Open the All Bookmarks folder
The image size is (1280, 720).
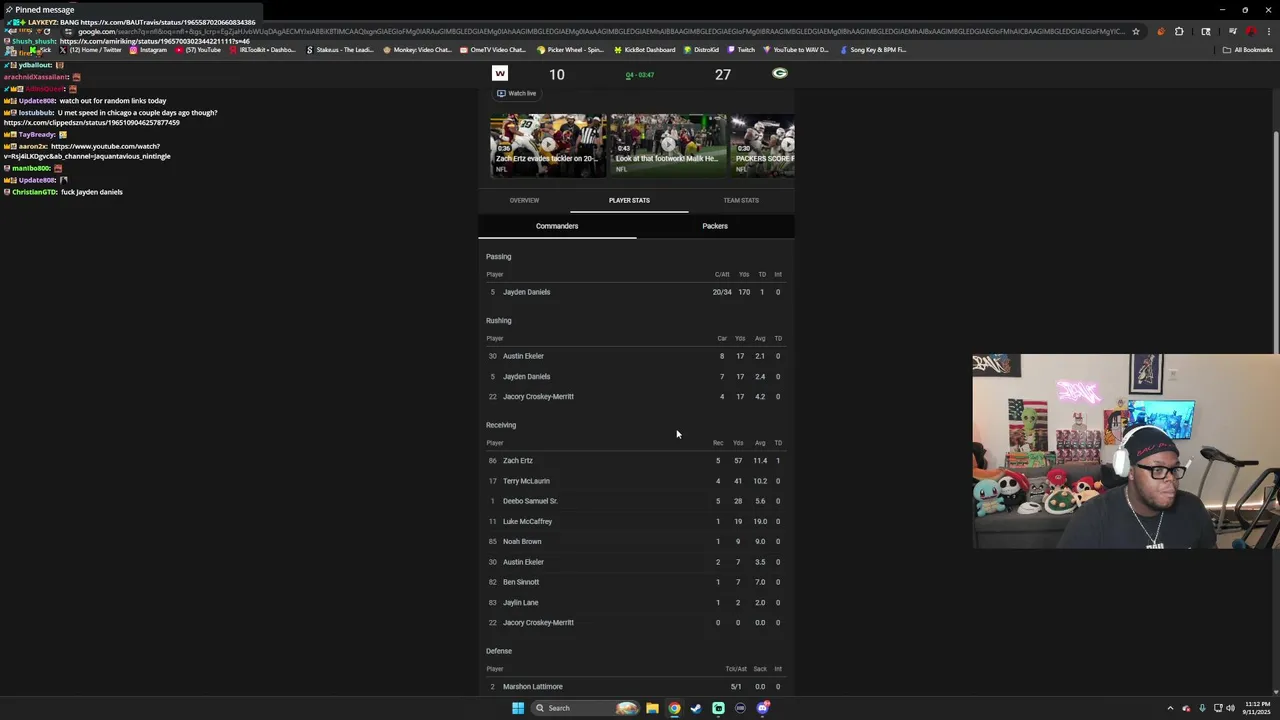(1247, 50)
